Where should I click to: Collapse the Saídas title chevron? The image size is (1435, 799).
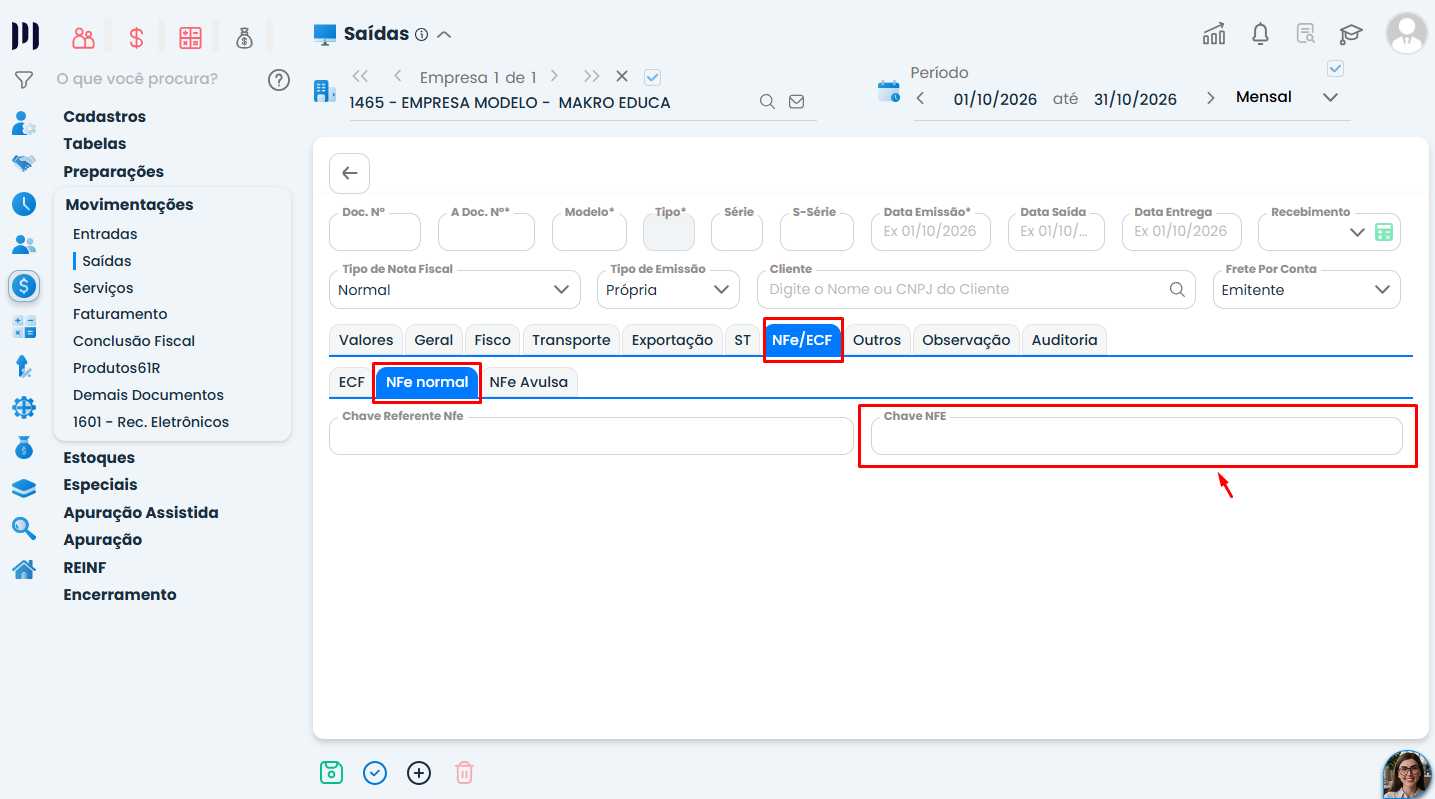click(445, 34)
